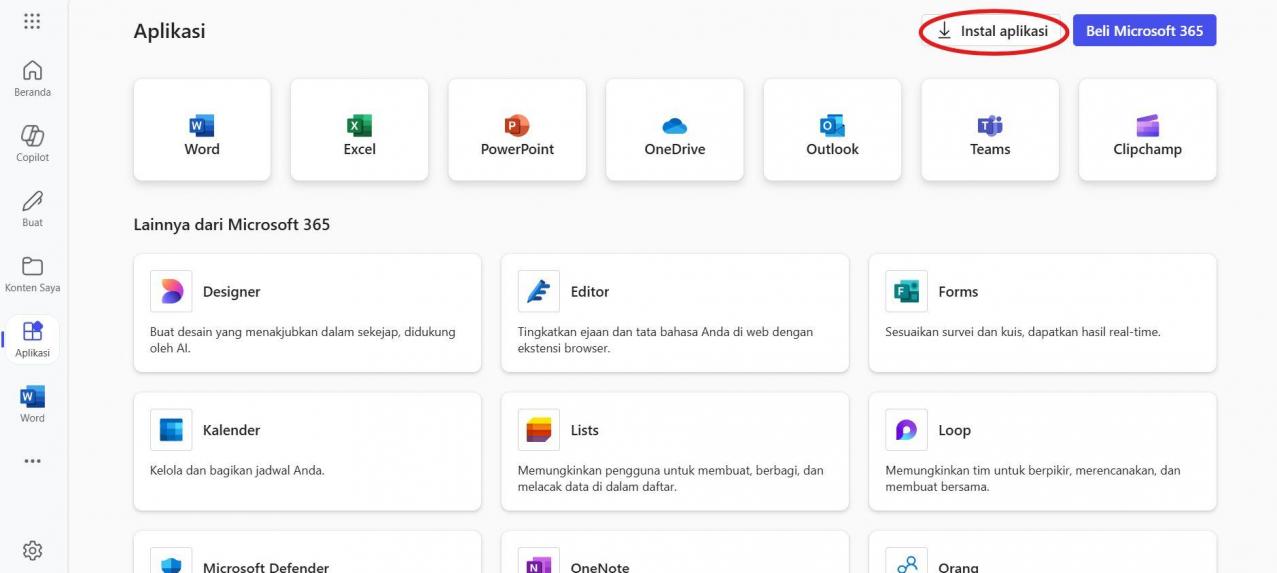Click the Instal aplikasi button
1277x573 pixels.
click(x=992, y=31)
